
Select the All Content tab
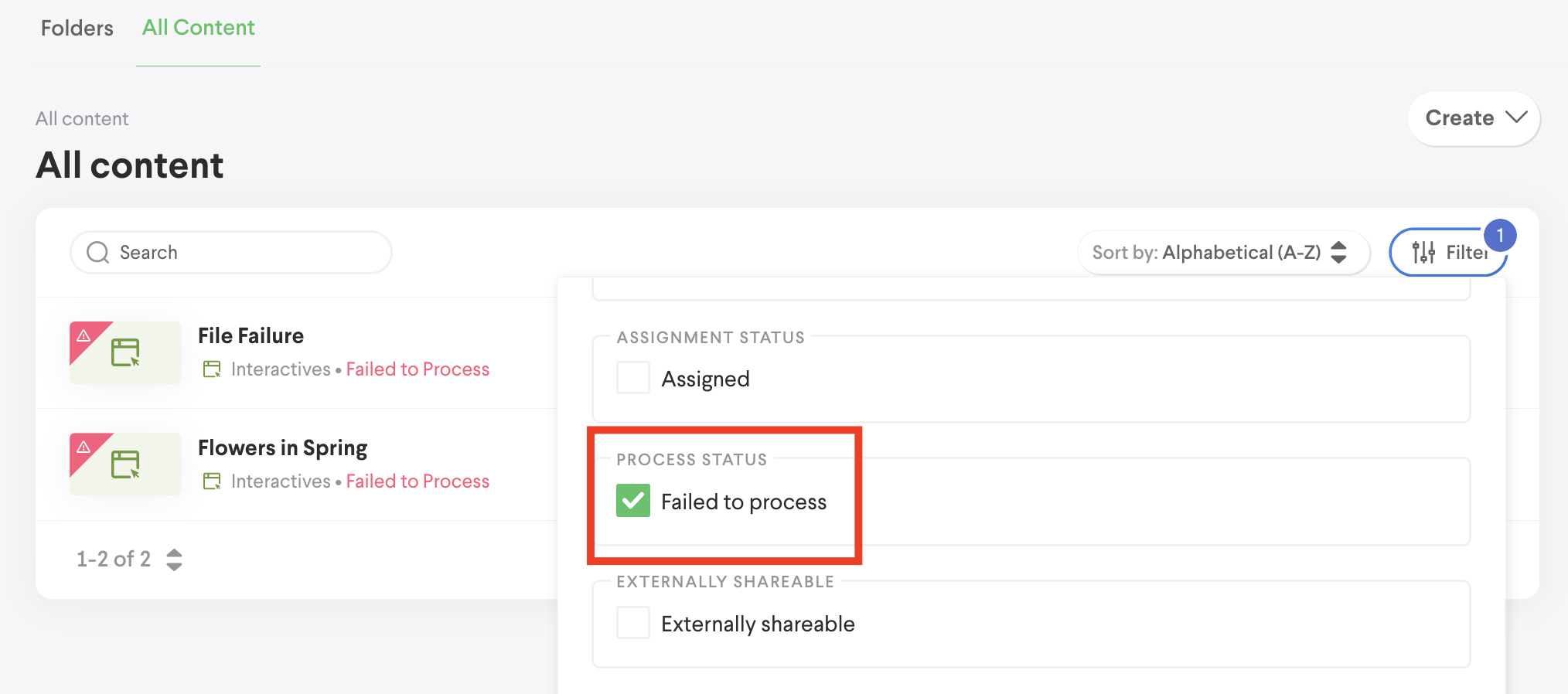click(x=199, y=29)
